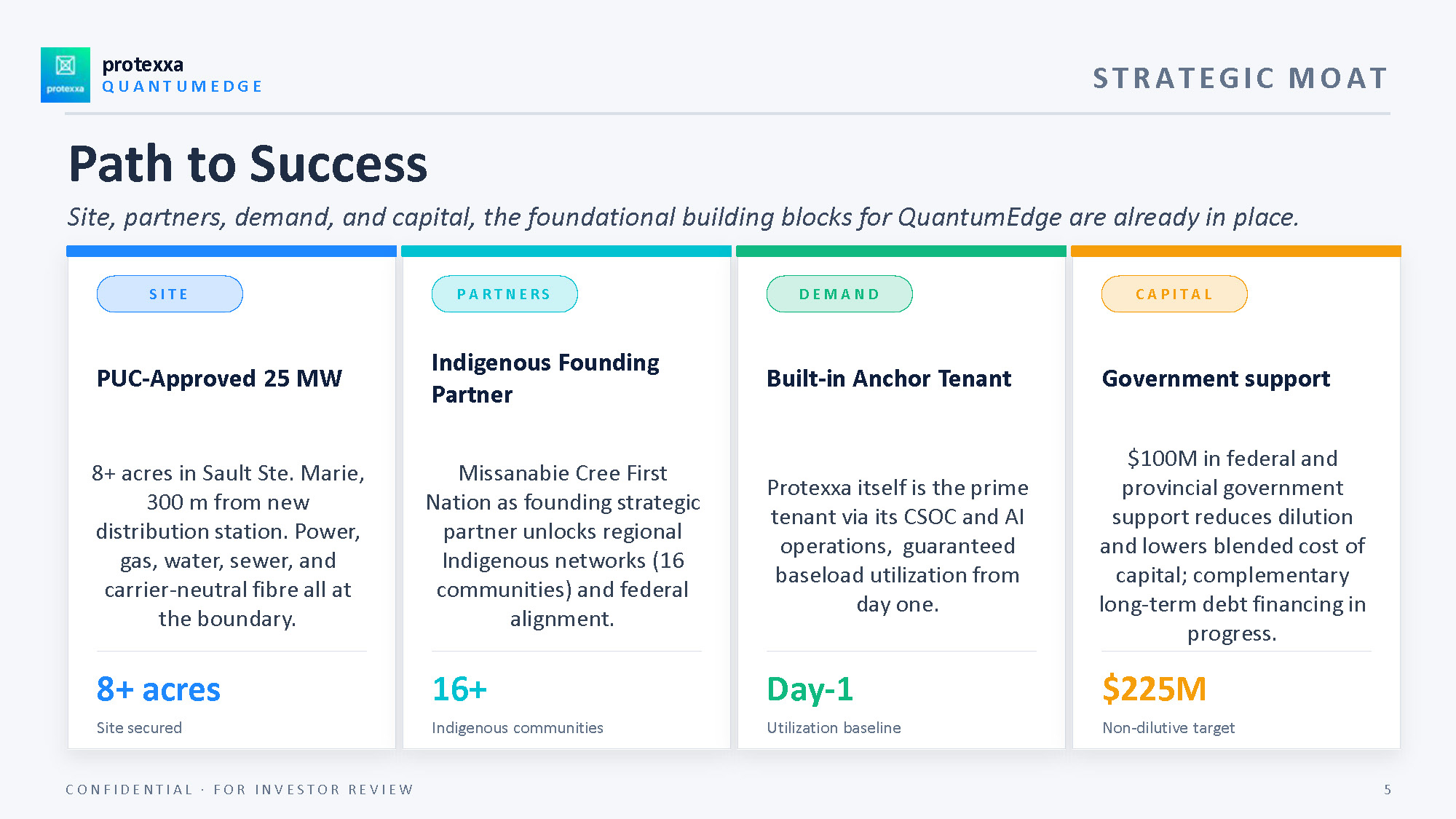Select the SITE pill badge

point(170,294)
